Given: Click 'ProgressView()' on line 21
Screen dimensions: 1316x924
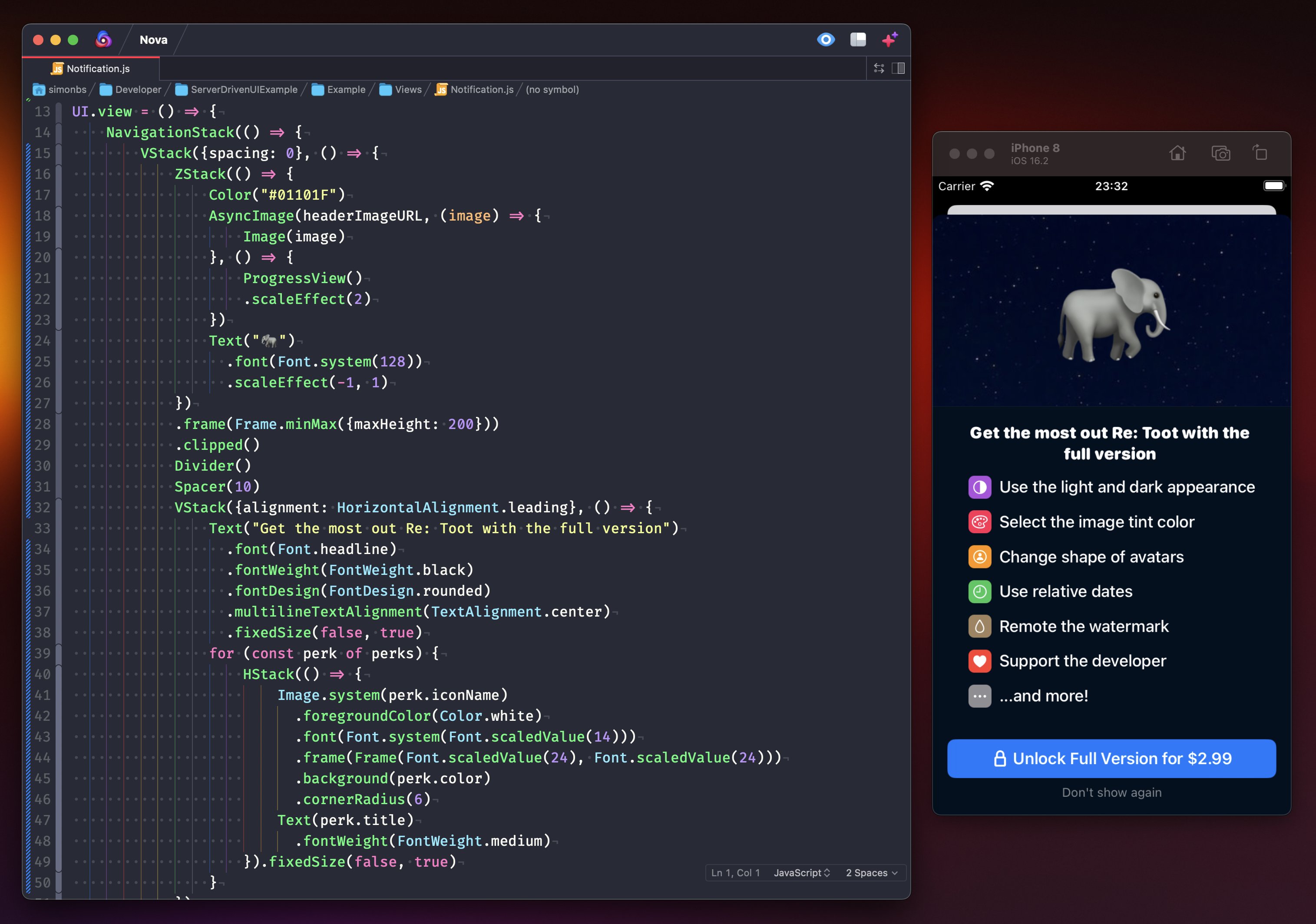Looking at the screenshot, I should tap(303, 278).
